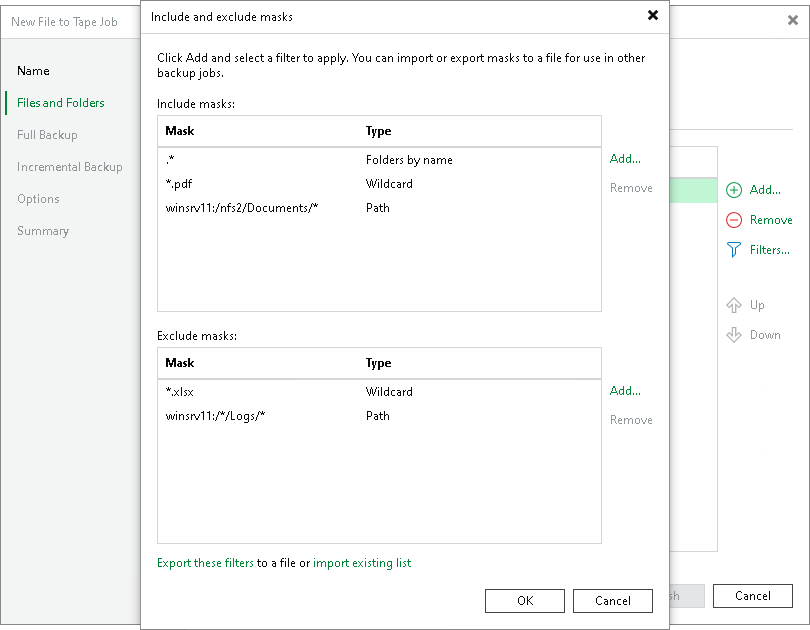The image size is (810, 630).
Task: Click Wildcard type cell for *.xlsx
Action: [389, 392]
